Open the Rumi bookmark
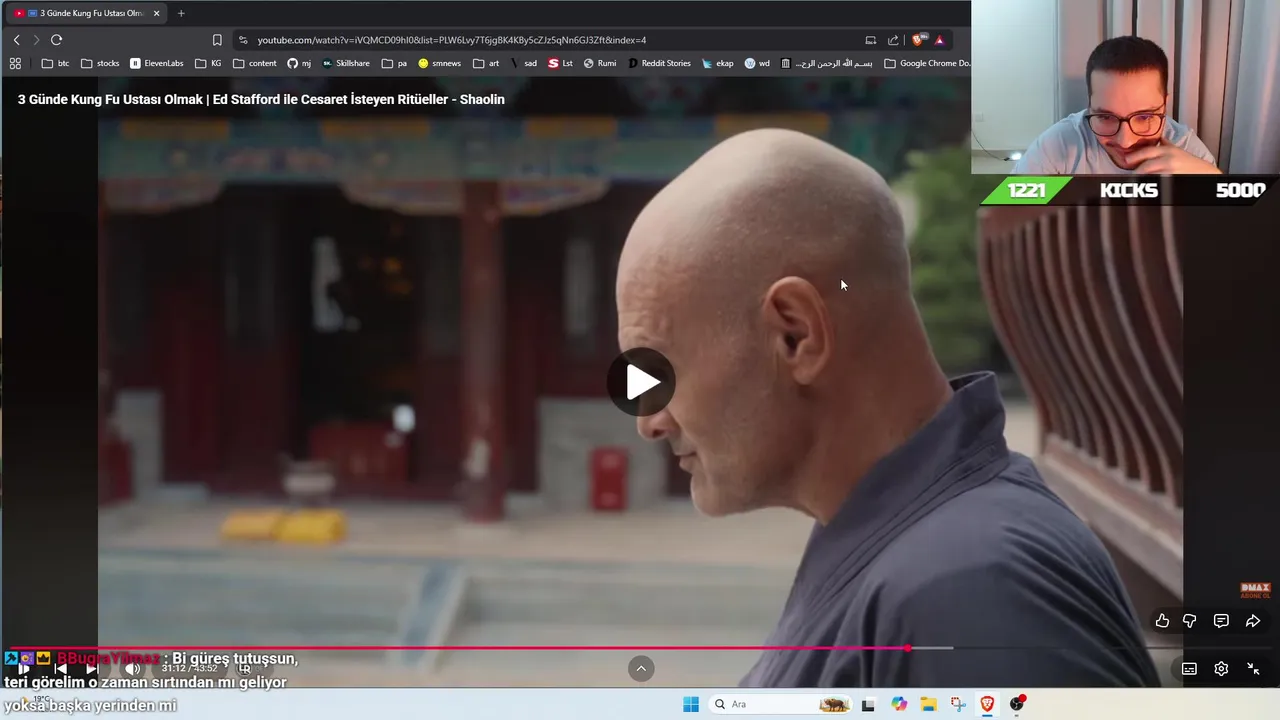The height and width of the screenshot is (720, 1280). pos(600,63)
